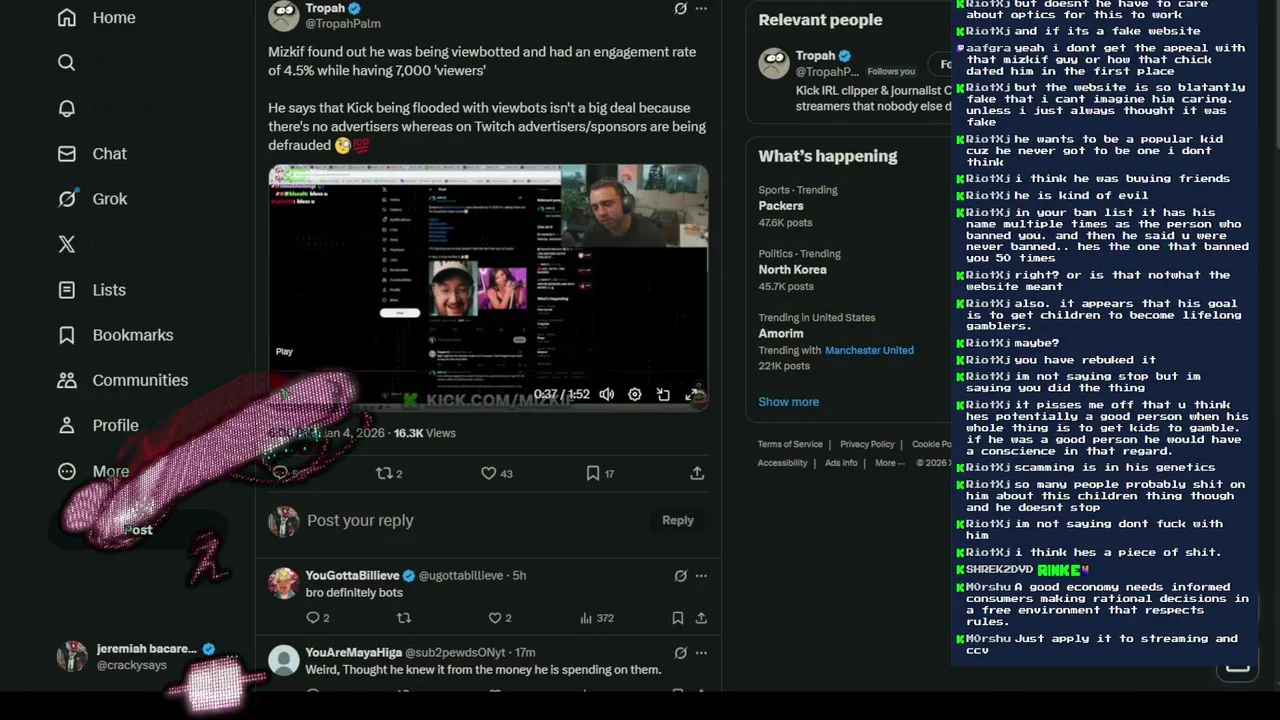This screenshot has height=720, width=1280.
Task: Like YouGottaBillieve's reply with 2 likes
Action: [x=499, y=618]
